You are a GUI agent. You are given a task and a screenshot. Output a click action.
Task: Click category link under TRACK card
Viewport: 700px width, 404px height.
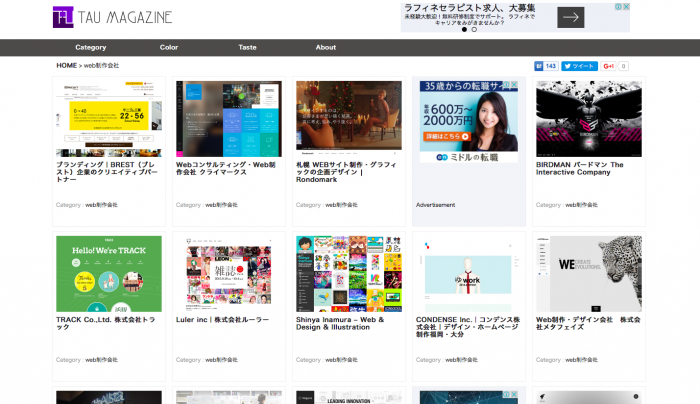(101, 360)
